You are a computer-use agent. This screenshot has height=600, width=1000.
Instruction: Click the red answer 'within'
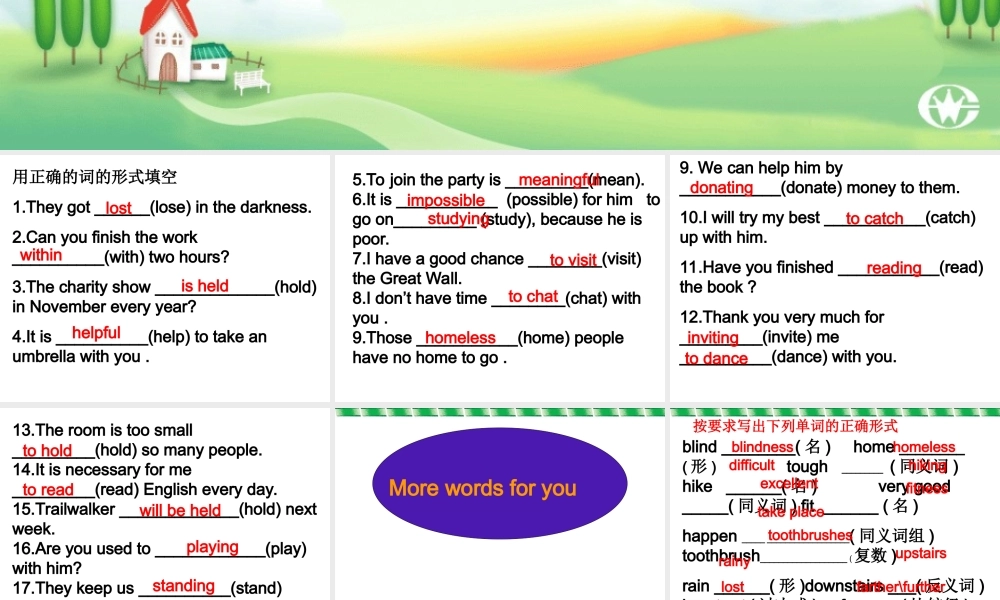coord(41,255)
